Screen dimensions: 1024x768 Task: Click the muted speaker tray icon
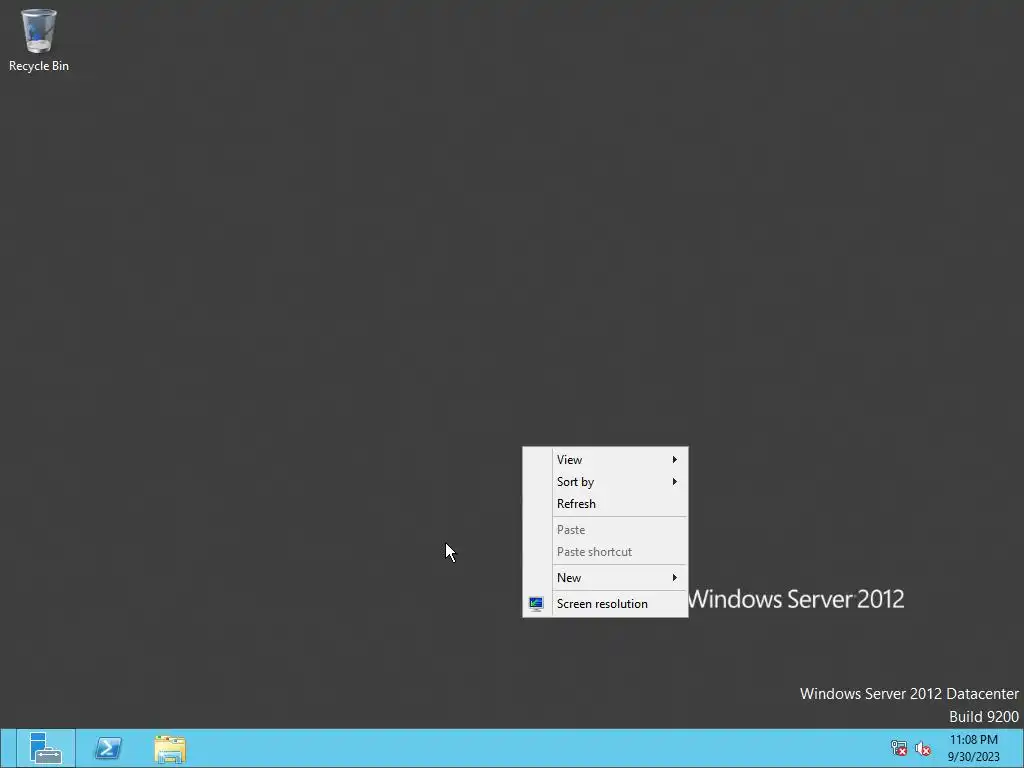tap(922, 748)
